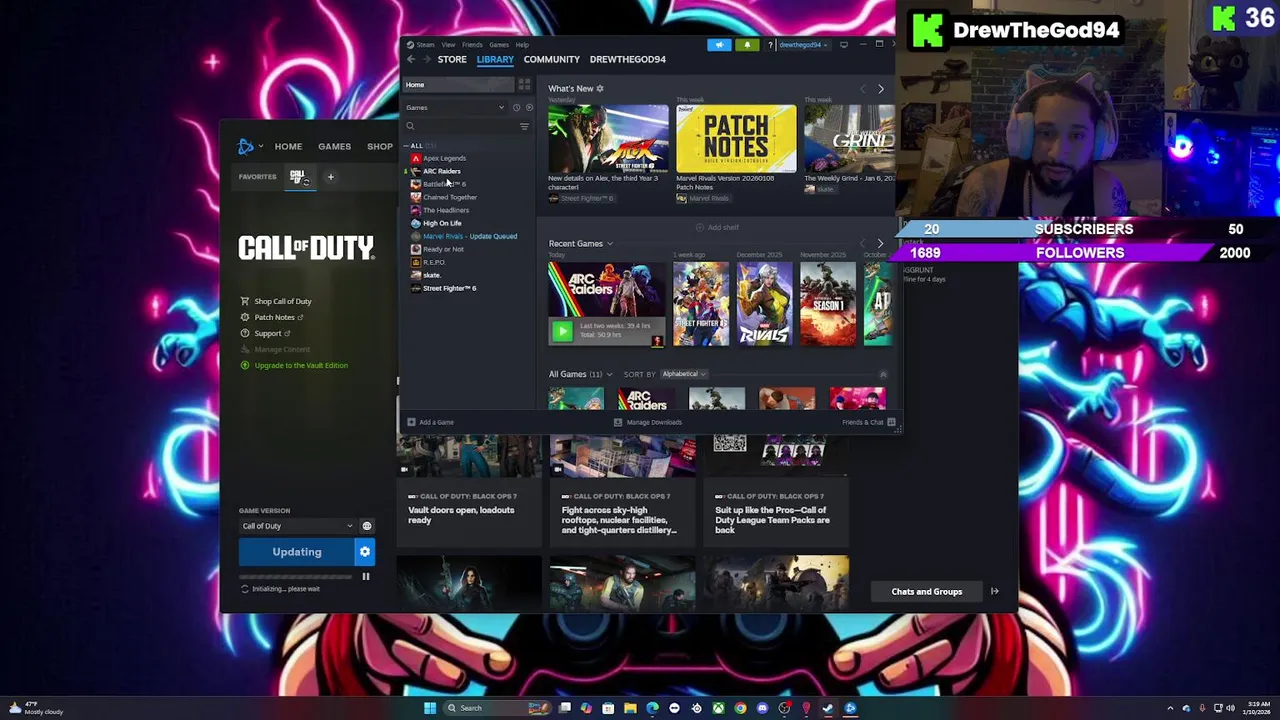Open Google Chrome from taskbar

pos(740,708)
